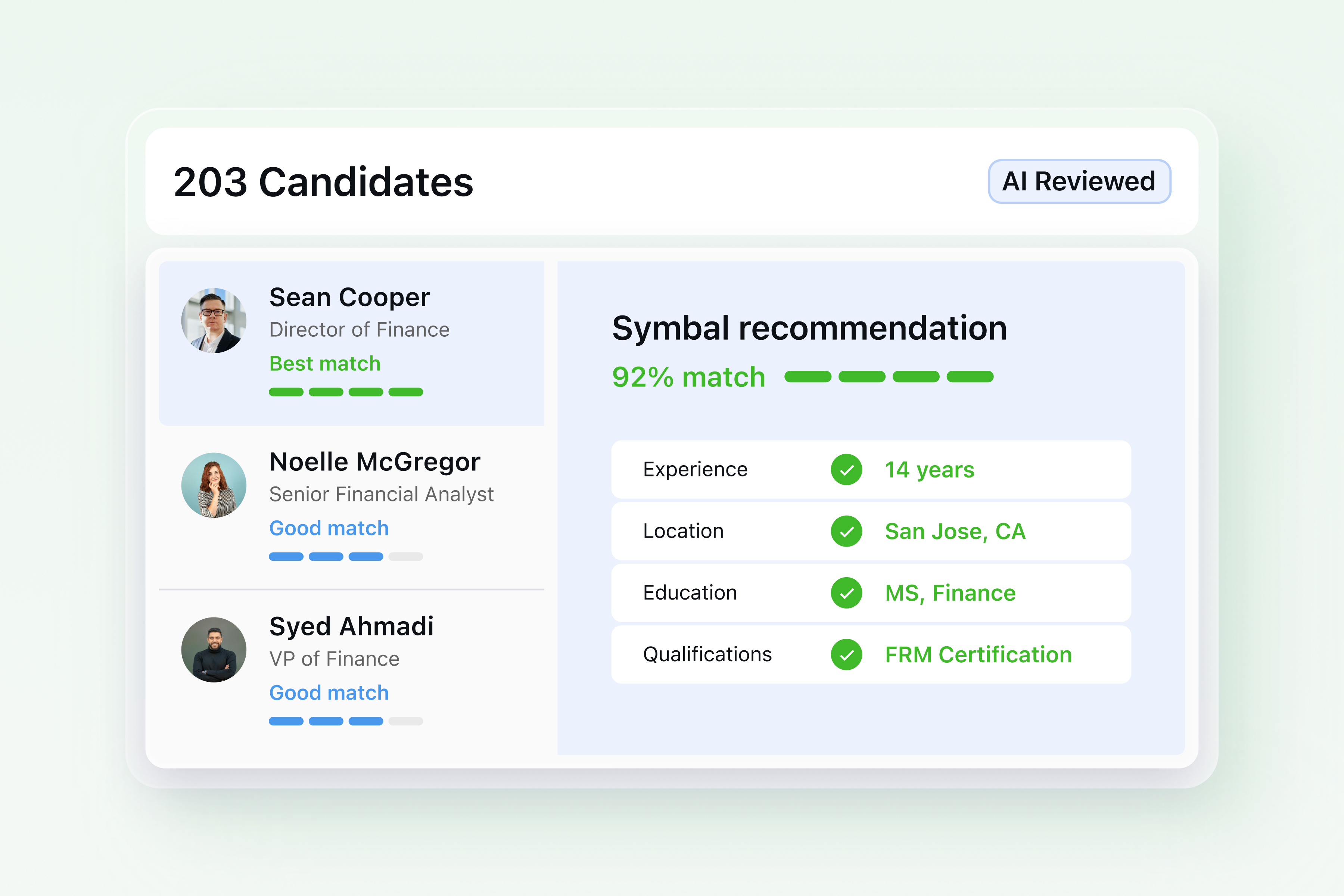Click Noelle McGregor's profile photo
Viewport: 1344px width, 896px height.
point(214,485)
